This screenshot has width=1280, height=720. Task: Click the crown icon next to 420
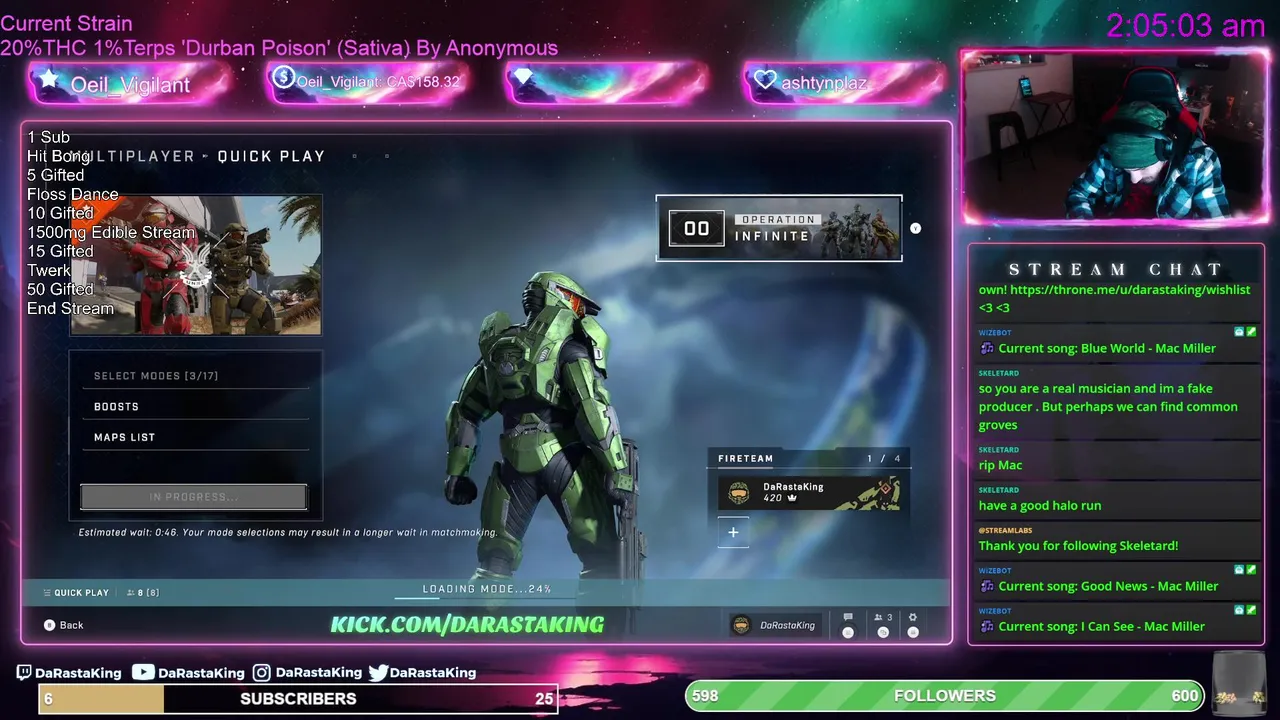[x=792, y=498]
